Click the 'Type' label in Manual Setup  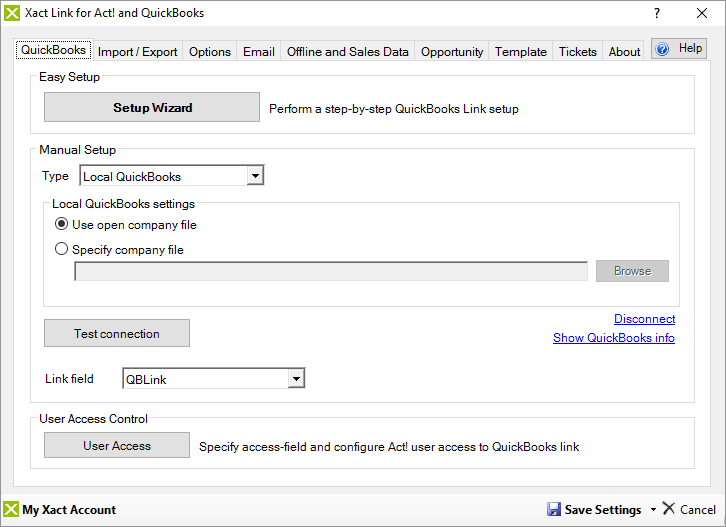(x=55, y=176)
